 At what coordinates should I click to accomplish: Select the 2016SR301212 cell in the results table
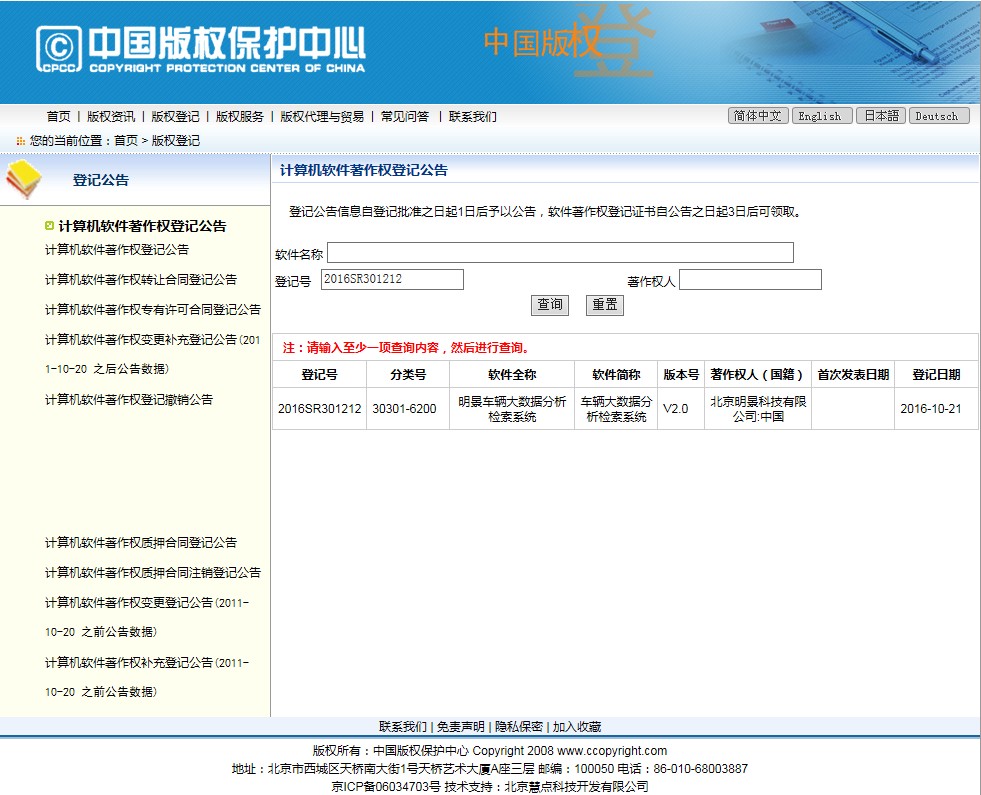(x=320, y=409)
